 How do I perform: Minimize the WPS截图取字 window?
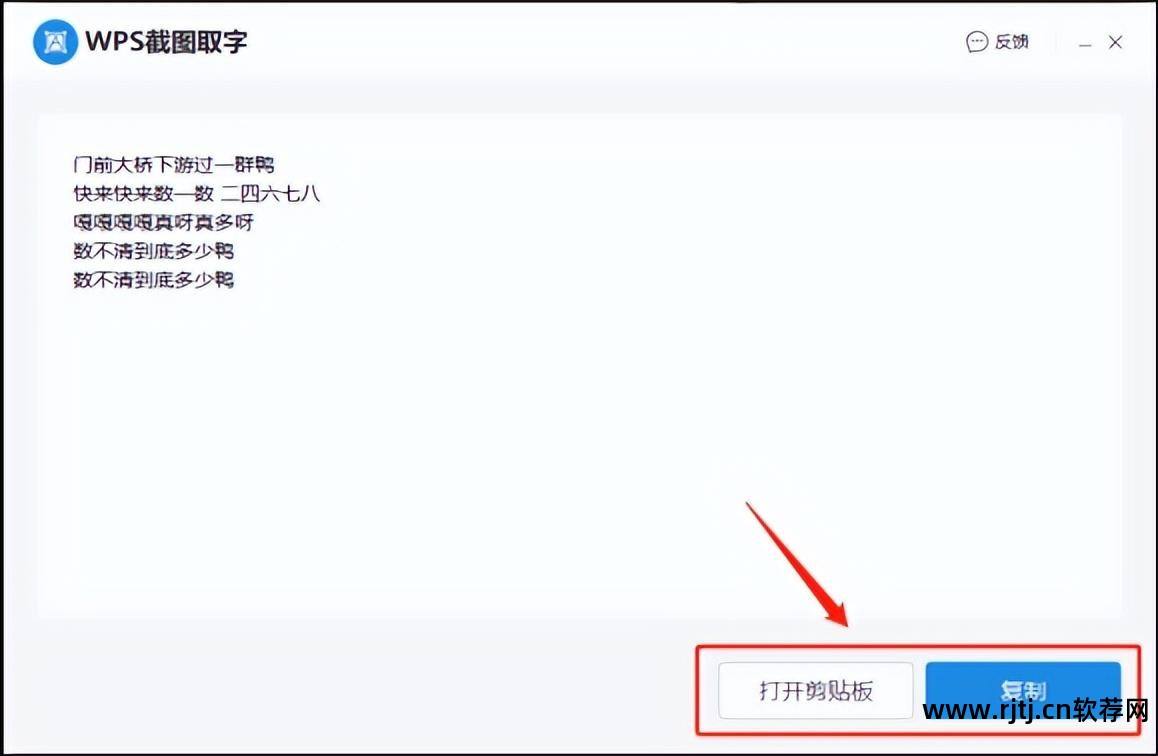click(x=1085, y=44)
